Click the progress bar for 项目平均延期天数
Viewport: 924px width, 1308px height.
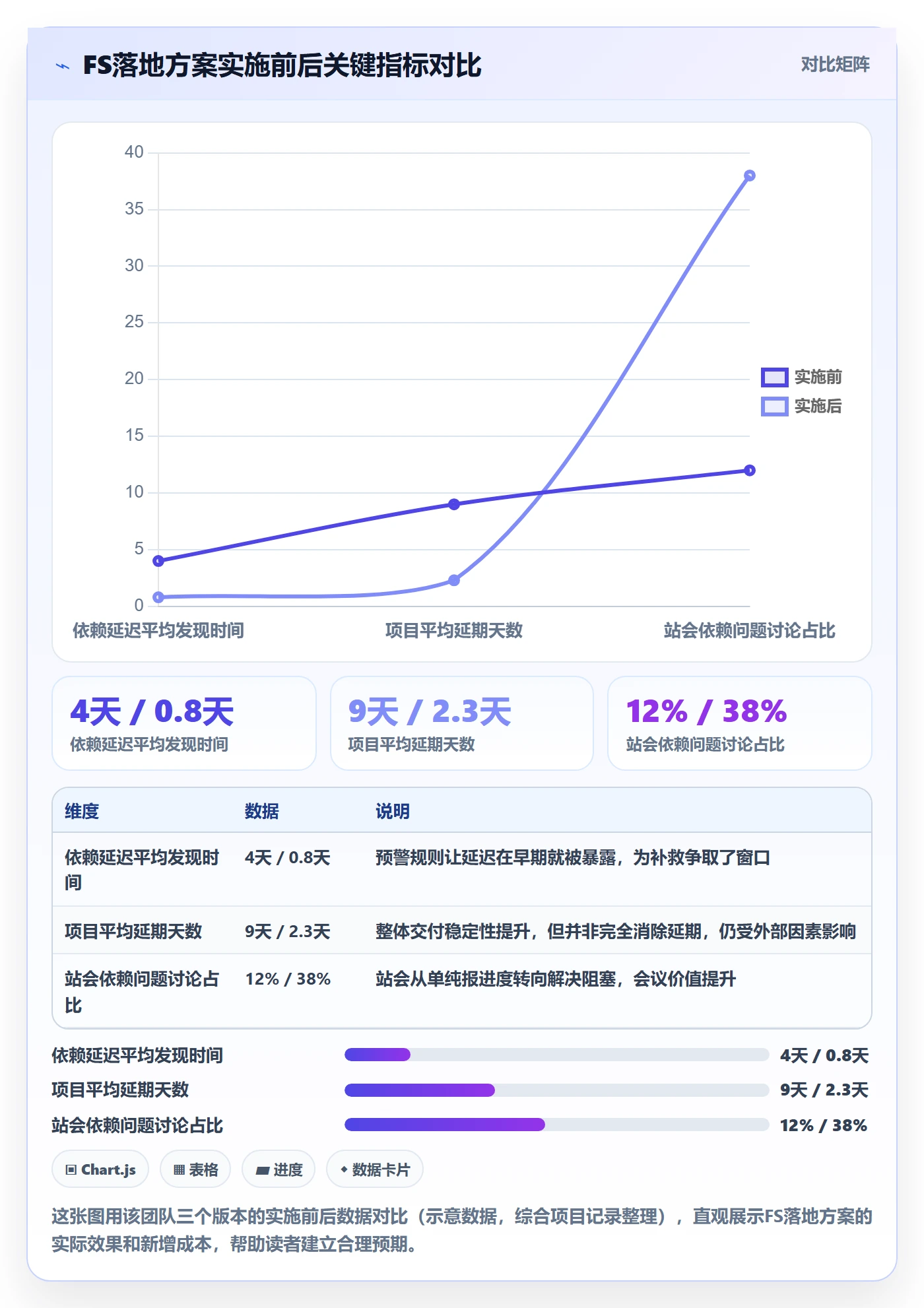click(x=557, y=1090)
